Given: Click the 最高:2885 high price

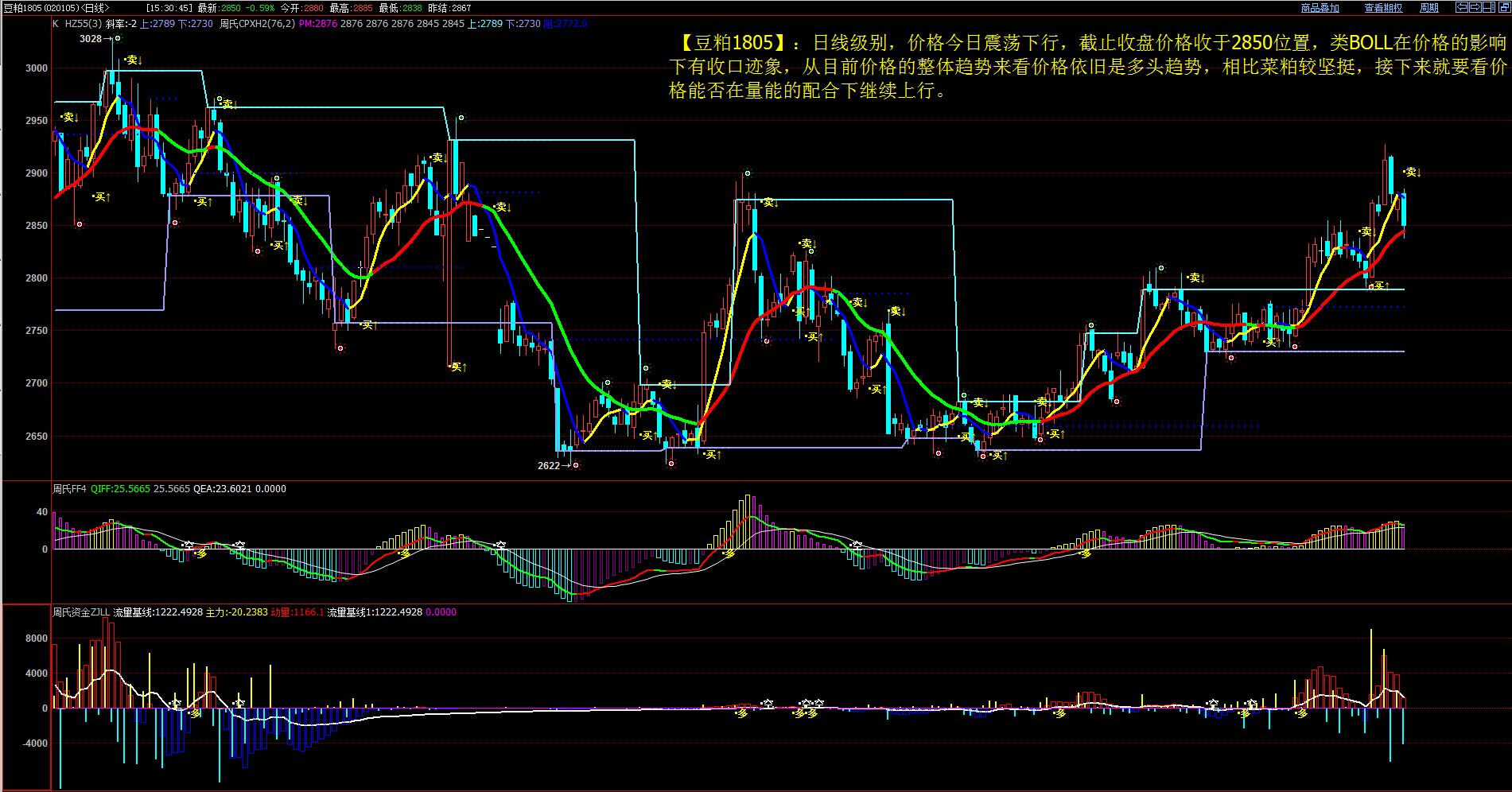Looking at the screenshot, I should (x=351, y=8).
